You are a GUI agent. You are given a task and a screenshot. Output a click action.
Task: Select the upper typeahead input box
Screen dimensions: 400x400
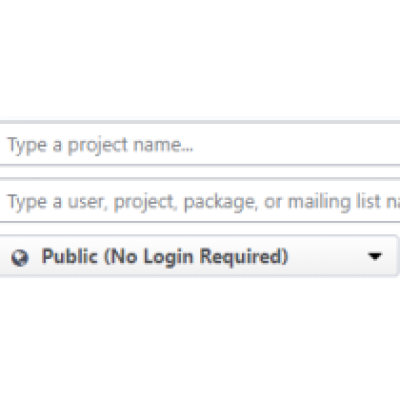(x=200, y=144)
